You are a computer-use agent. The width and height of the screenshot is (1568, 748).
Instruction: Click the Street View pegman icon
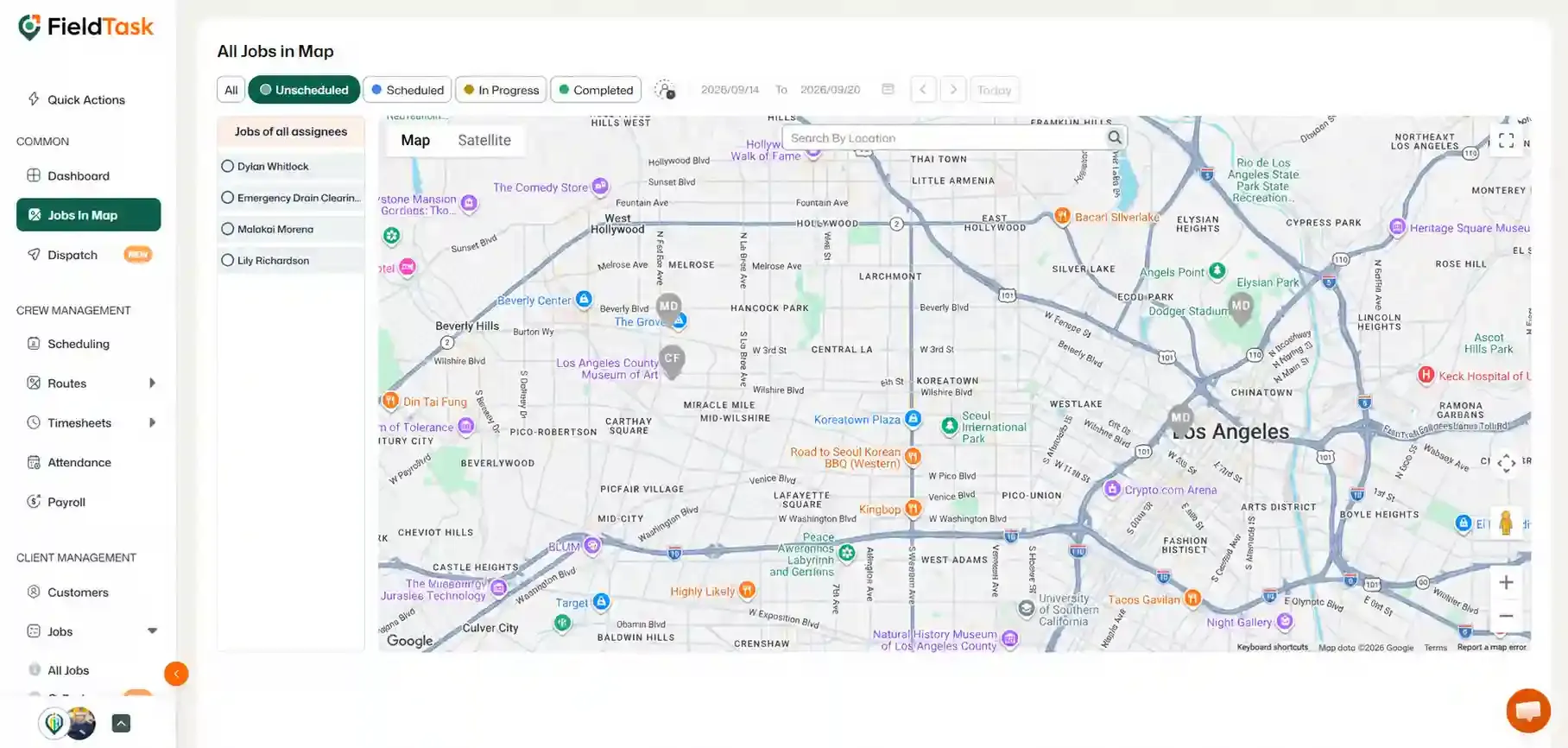pos(1506,523)
